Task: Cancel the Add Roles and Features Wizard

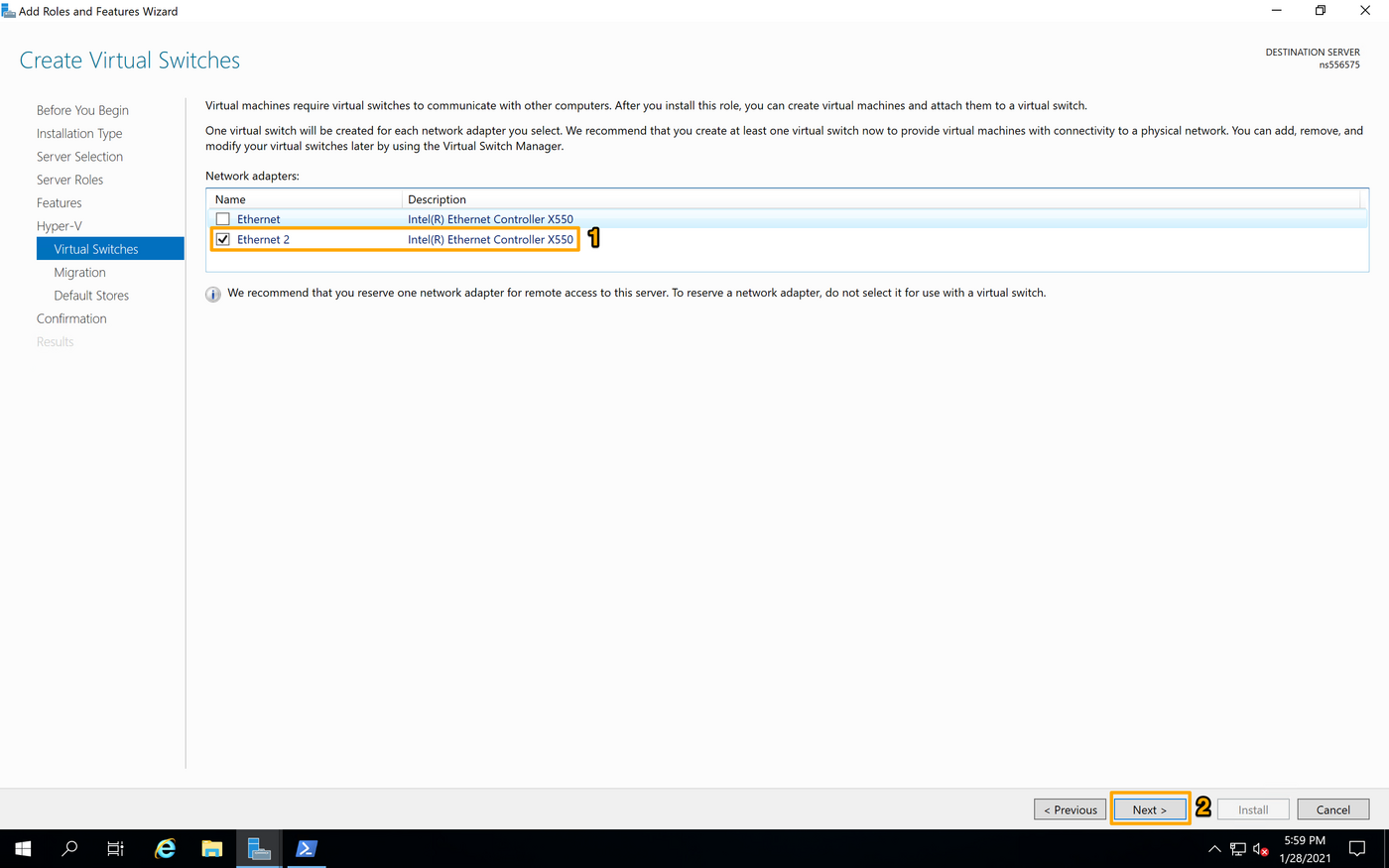Action: 1332,808
